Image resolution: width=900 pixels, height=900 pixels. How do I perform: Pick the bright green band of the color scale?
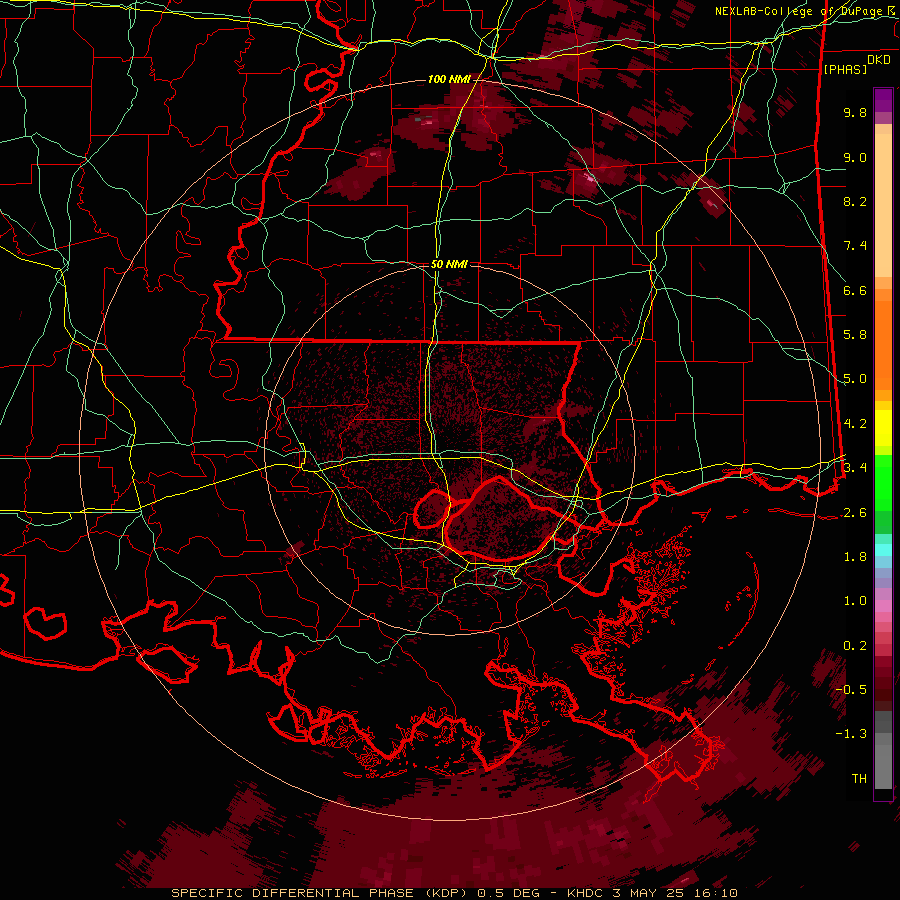pos(883,482)
